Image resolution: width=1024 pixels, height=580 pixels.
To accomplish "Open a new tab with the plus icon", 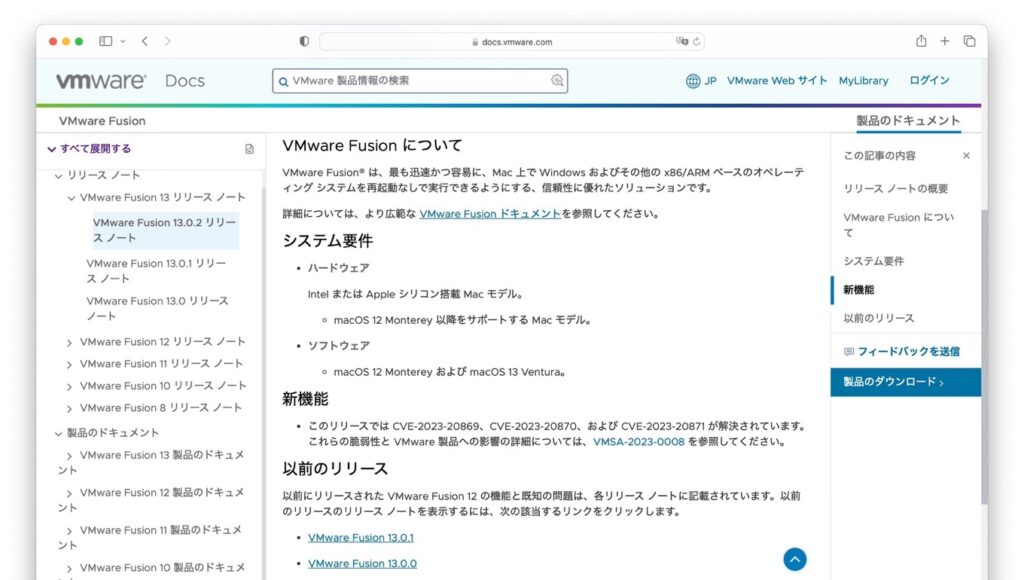I will pyautogui.click(x=944, y=41).
